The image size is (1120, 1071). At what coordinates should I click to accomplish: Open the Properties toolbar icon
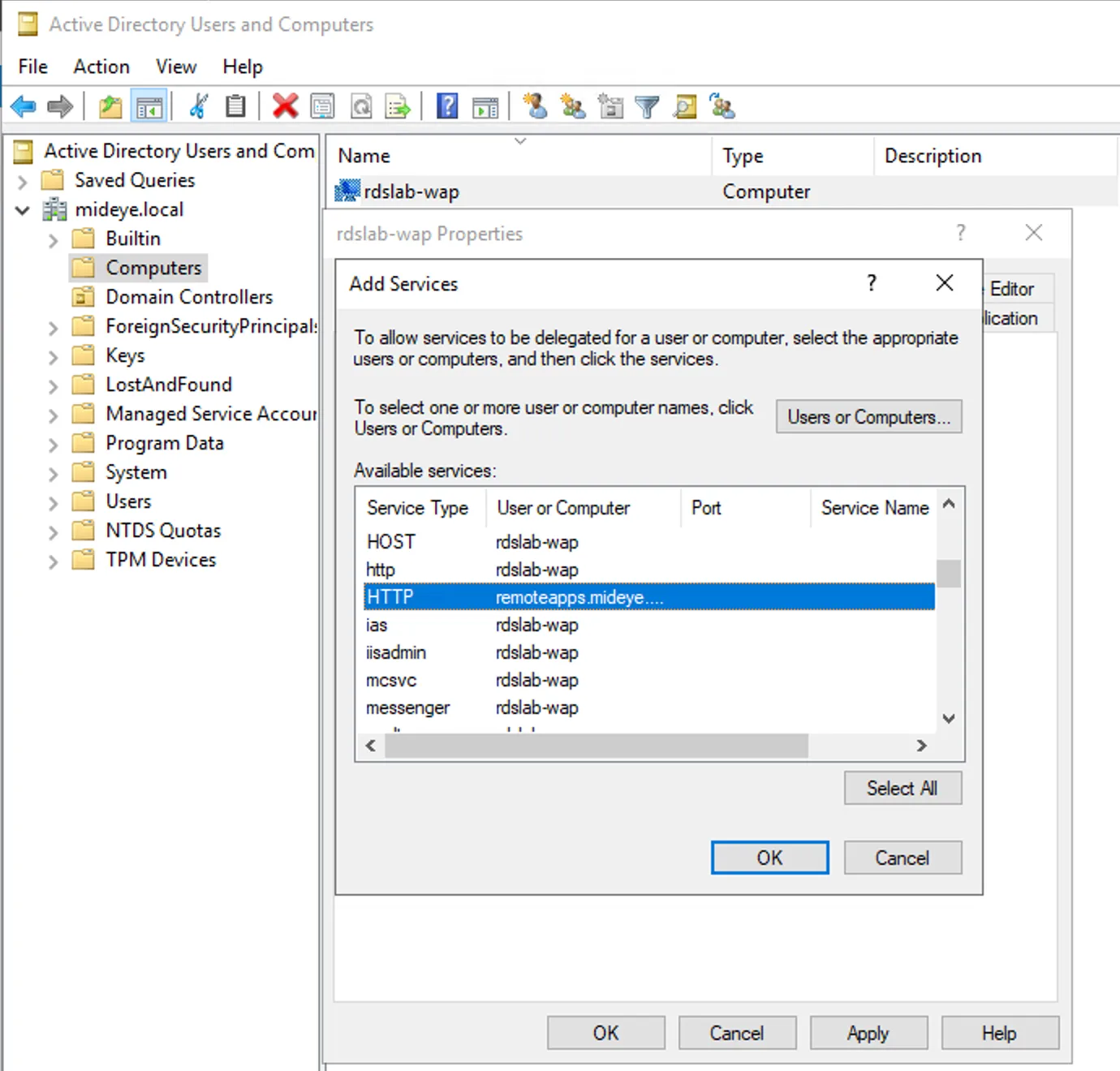point(323,106)
